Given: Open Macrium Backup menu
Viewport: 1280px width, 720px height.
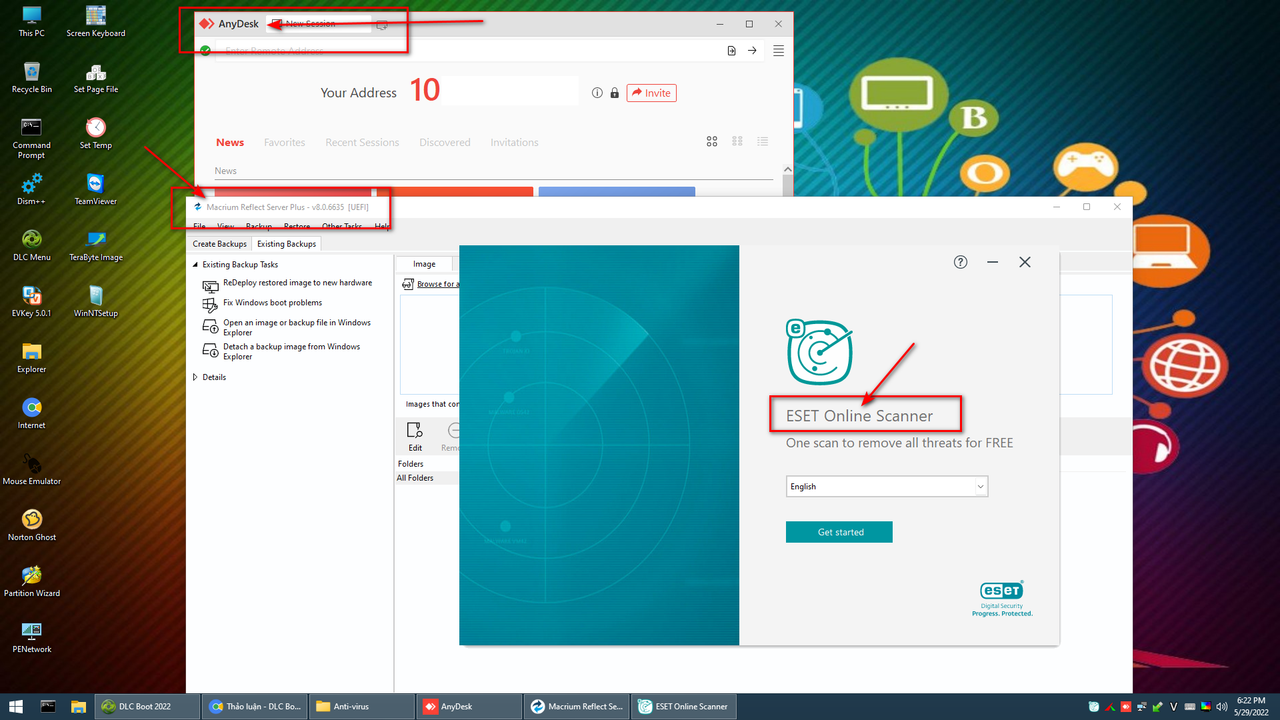Looking at the screenshot, I should tap(259, 227).
